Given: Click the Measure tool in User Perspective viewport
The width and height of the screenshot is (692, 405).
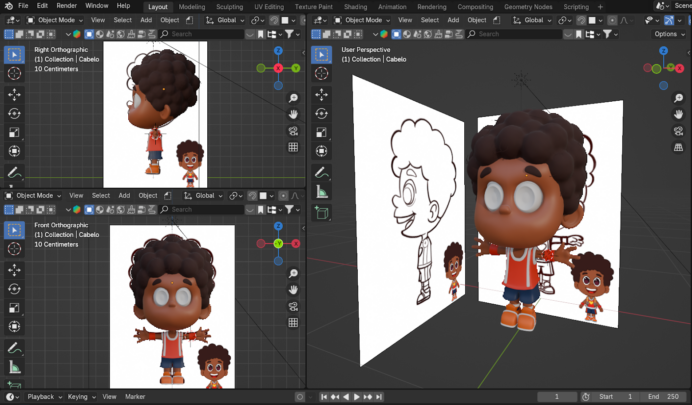Looking at the screenshot, I should click(x=322, y=191).
